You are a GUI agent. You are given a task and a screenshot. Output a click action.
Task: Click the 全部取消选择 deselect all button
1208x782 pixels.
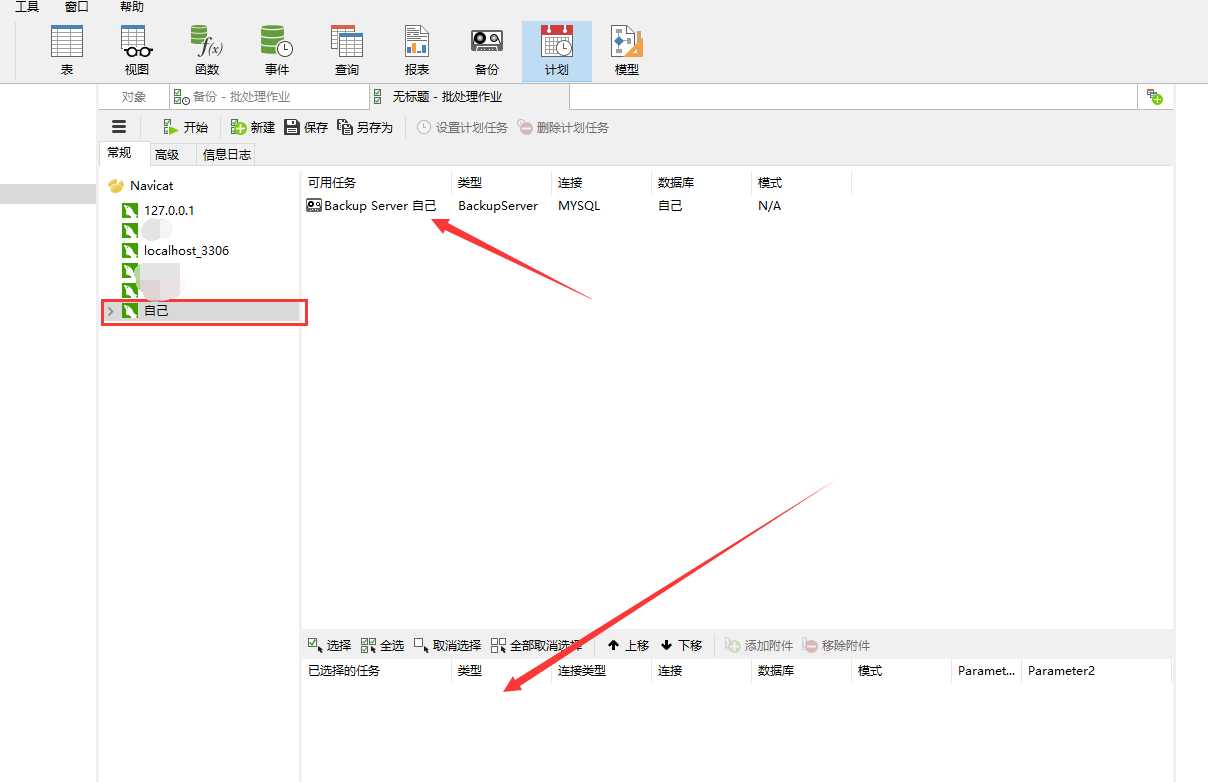pos(536,645)
